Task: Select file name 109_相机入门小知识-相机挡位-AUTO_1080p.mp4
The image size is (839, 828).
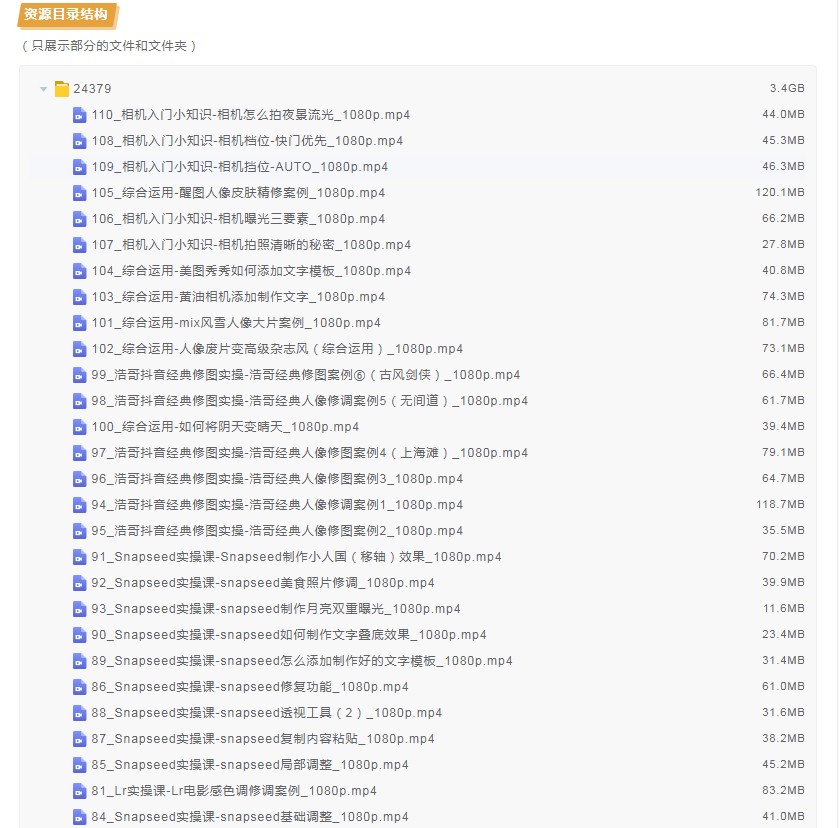Action: (239, 167)
